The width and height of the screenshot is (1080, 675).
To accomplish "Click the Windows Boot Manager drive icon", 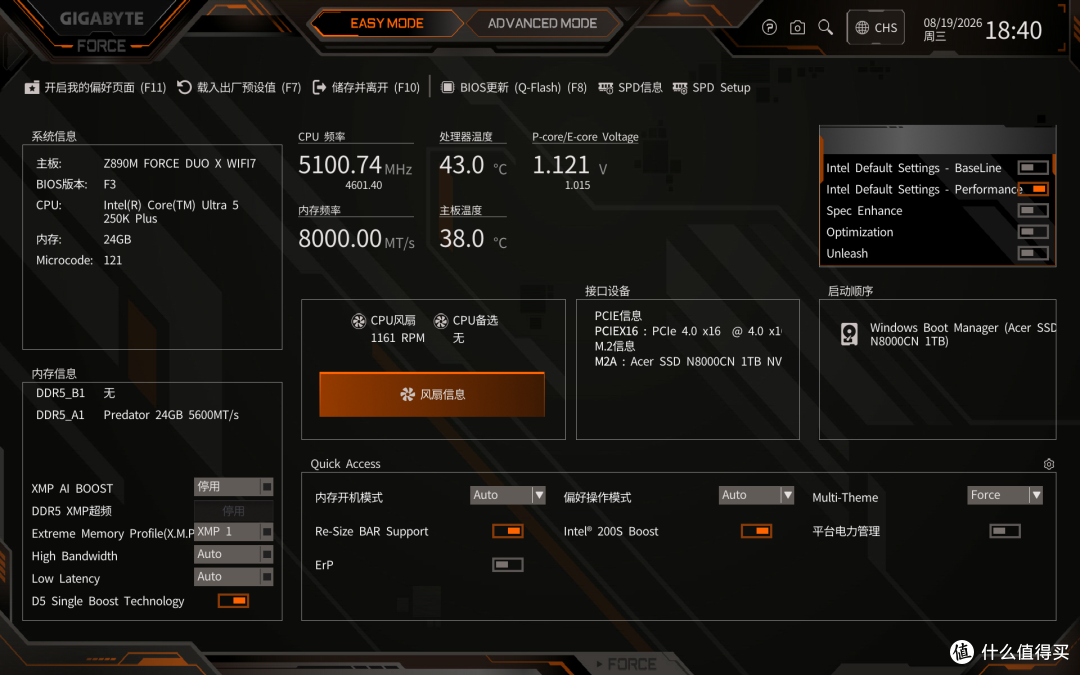I will (x=849, y=334).
